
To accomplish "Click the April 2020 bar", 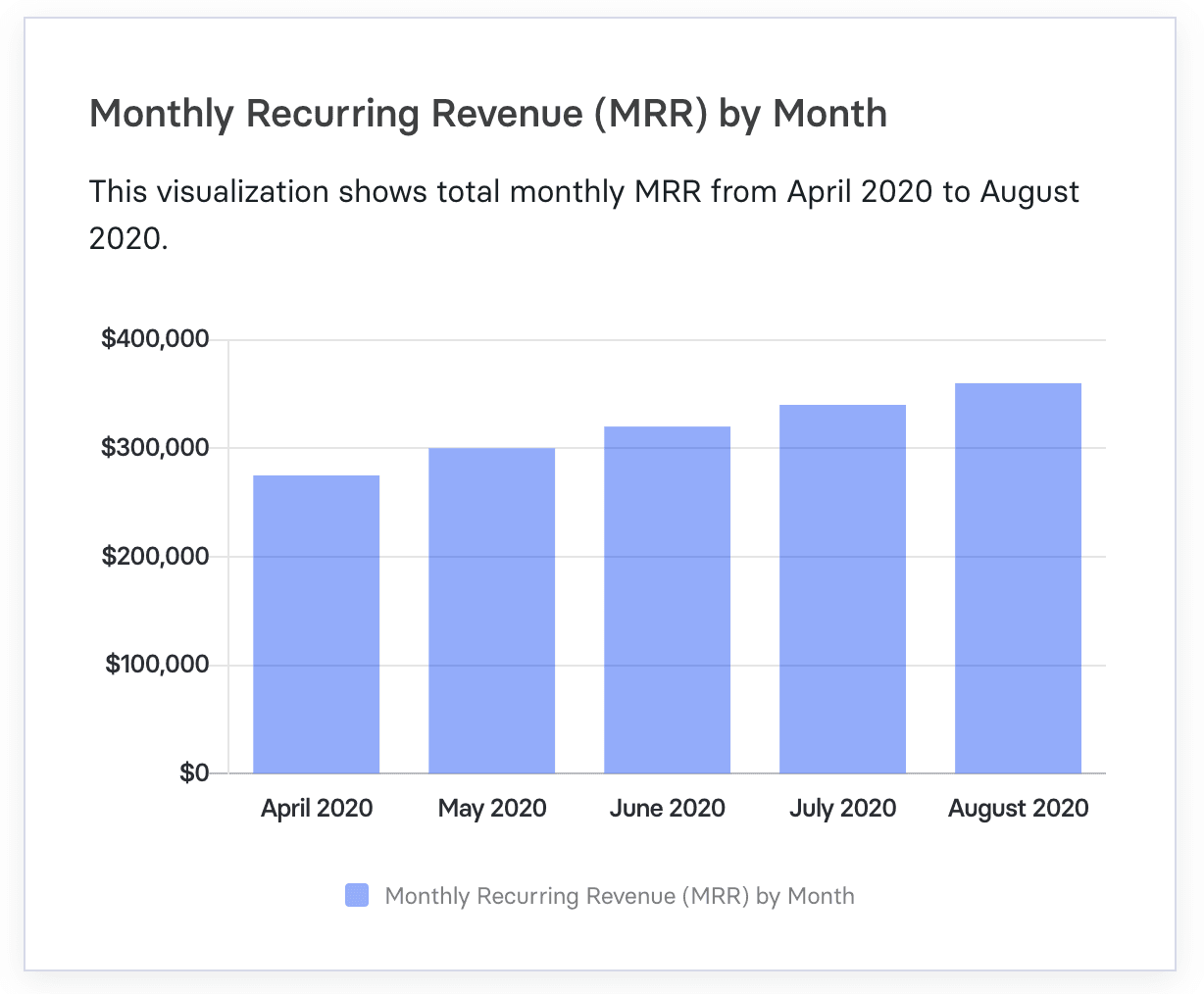I will 317,624.
